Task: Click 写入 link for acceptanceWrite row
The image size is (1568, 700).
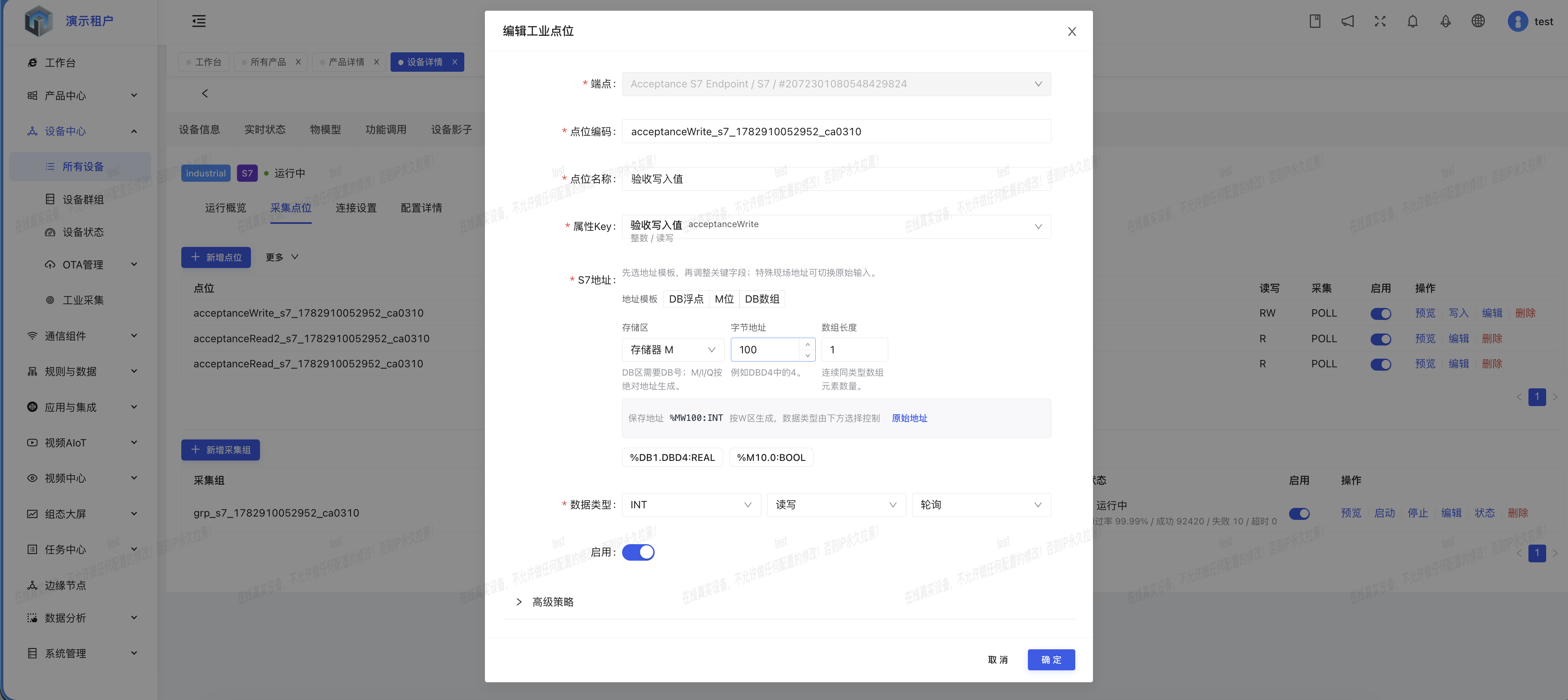Action: tap(1458, 313)
